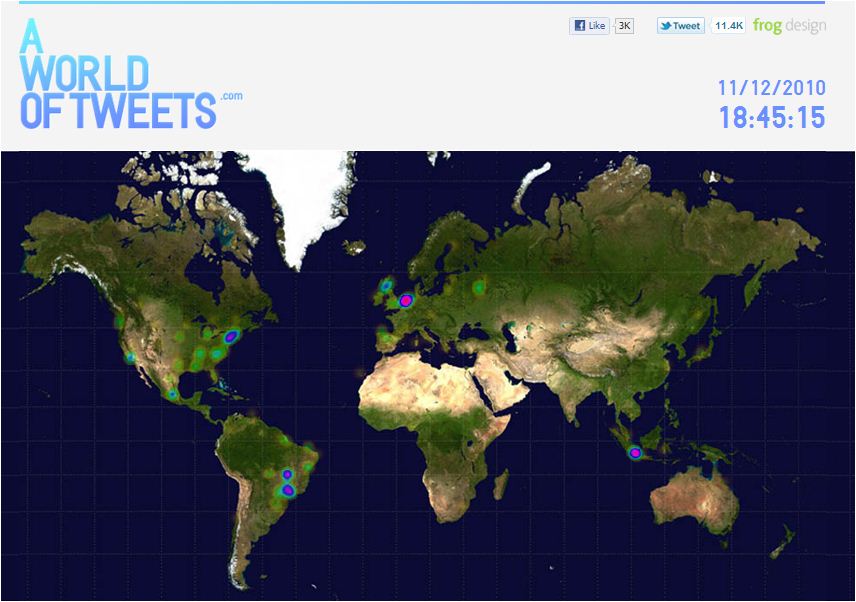Click the Mexico tweet hotspot
The width and height of the screenshot is (856, 602).
[173, 394]
